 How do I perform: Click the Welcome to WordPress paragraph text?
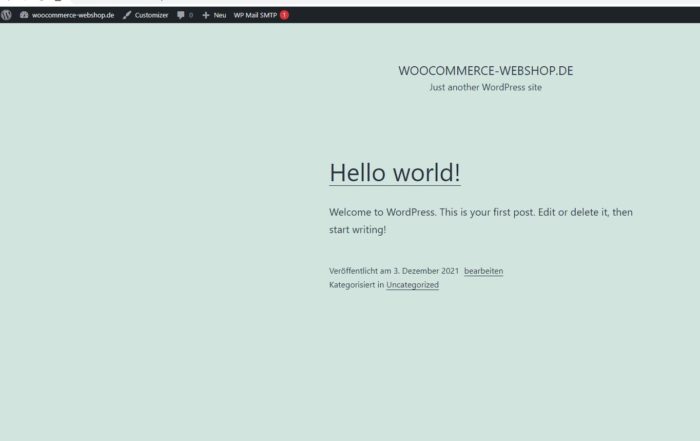481,221
